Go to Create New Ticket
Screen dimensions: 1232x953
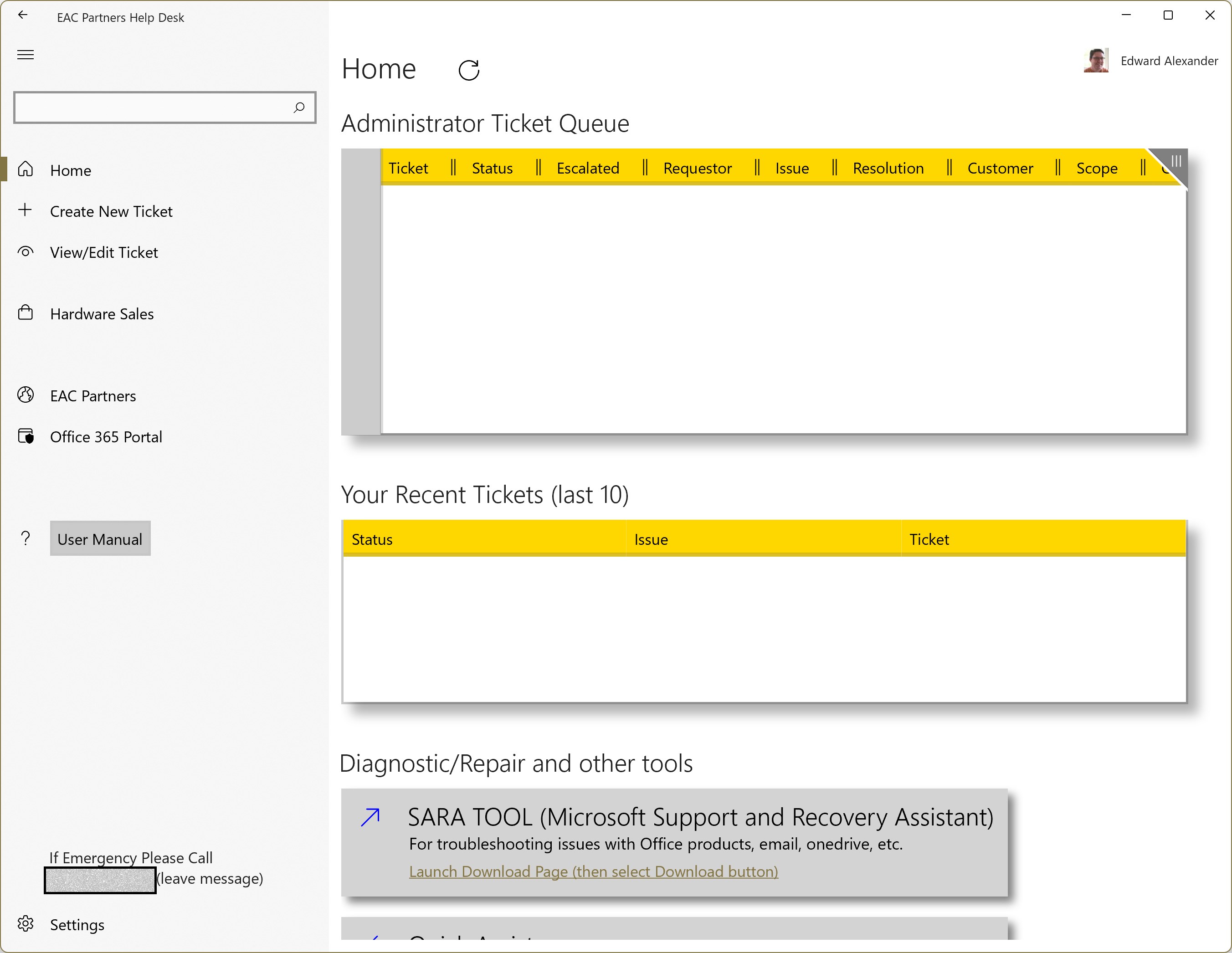coord(111,211)
